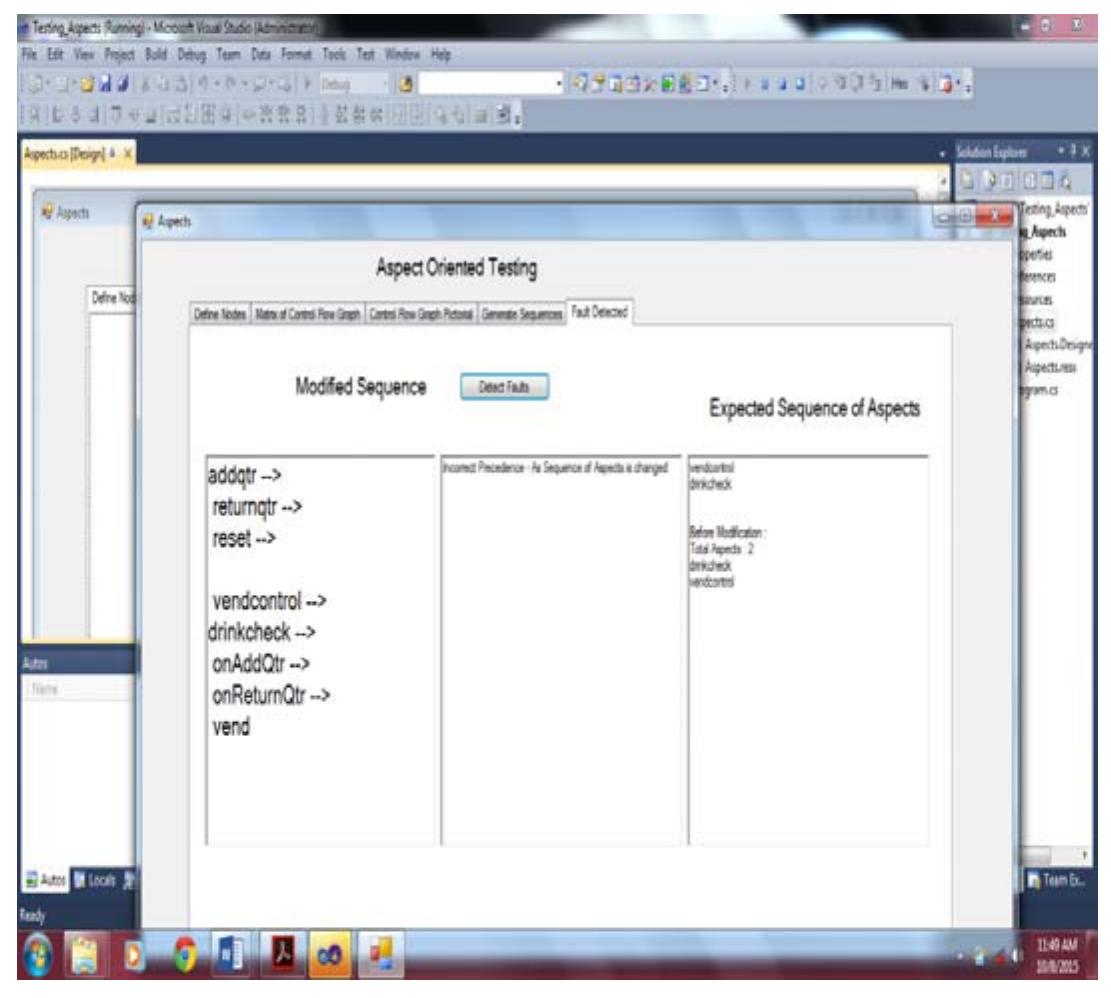Select the Fault Detected tab
Viewport: 1111px width, 998px height.
pos(599,312)
